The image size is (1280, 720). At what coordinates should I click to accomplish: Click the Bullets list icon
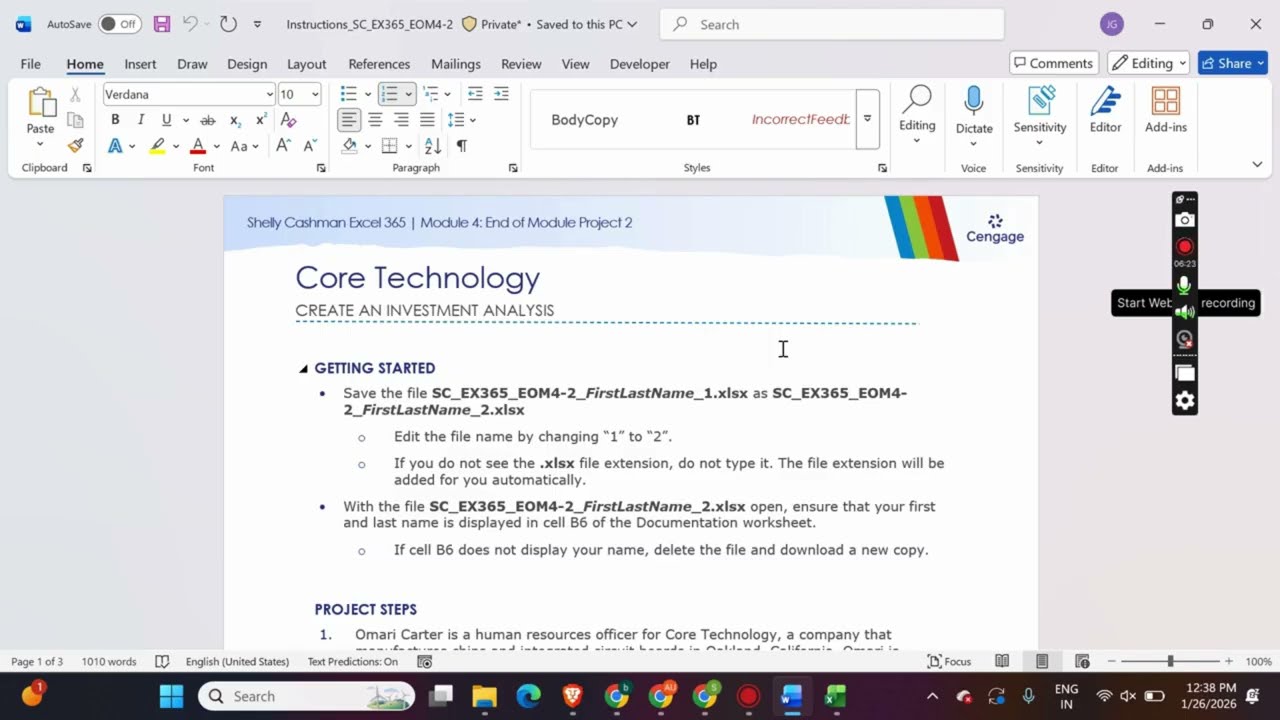pyautogui.click(x=348, y=94)
